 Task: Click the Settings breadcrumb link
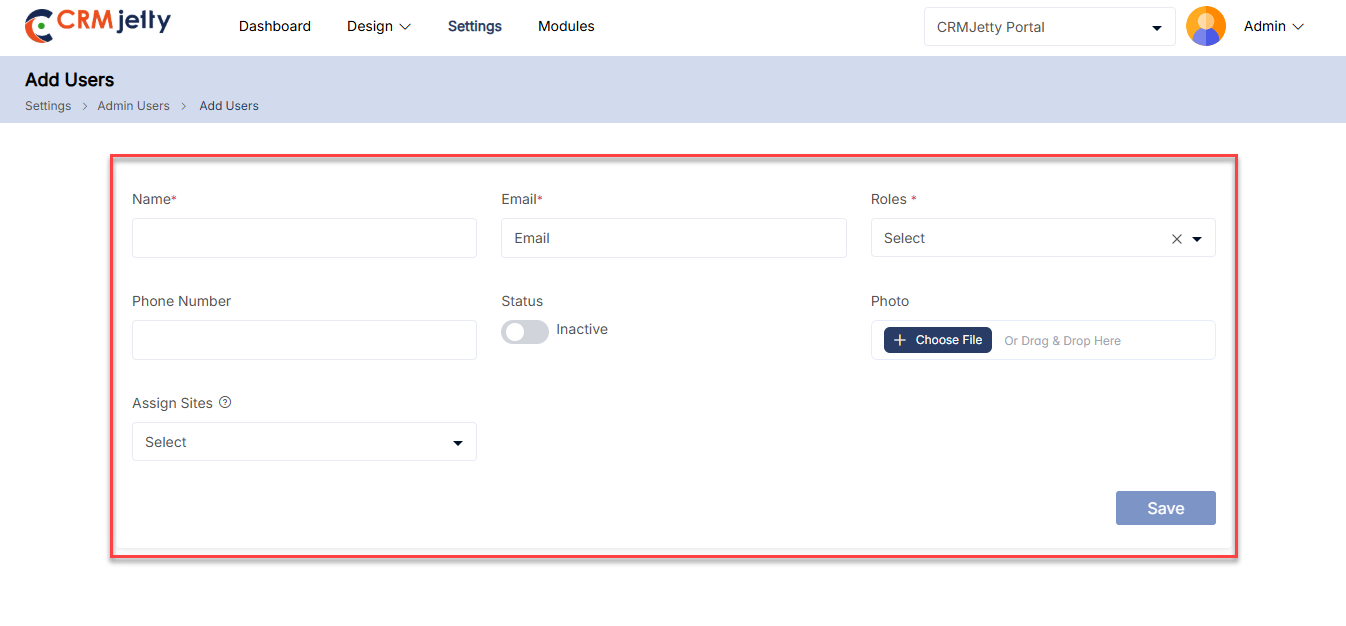pos(48,106)
